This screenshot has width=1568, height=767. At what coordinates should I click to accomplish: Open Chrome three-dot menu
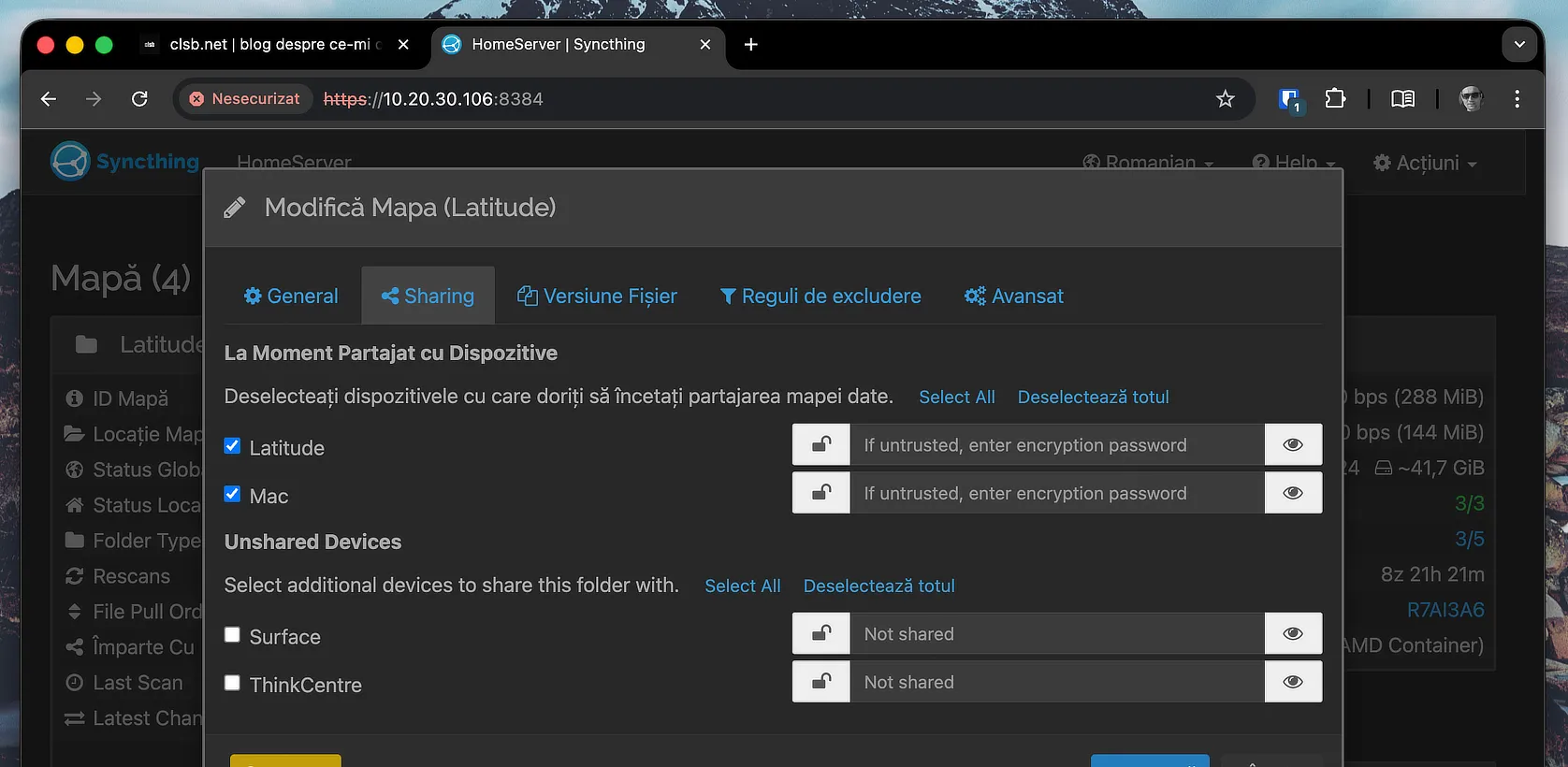[1517, 99]
